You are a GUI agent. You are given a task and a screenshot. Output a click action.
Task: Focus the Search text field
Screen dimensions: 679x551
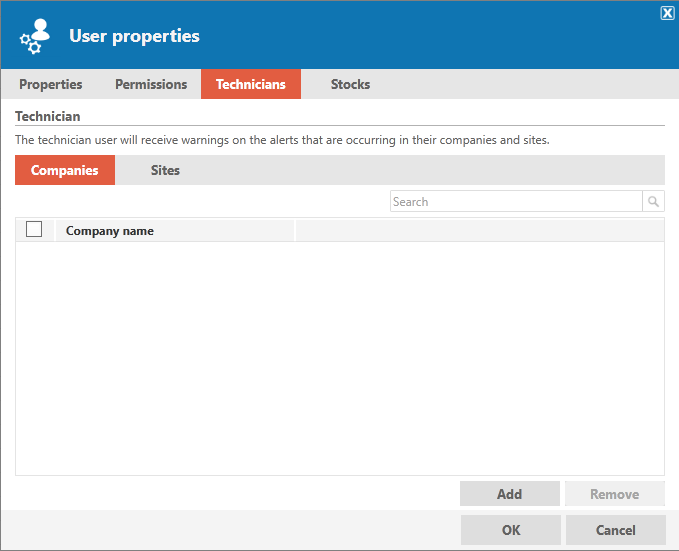pyautogui.click(x=516, y=201)
